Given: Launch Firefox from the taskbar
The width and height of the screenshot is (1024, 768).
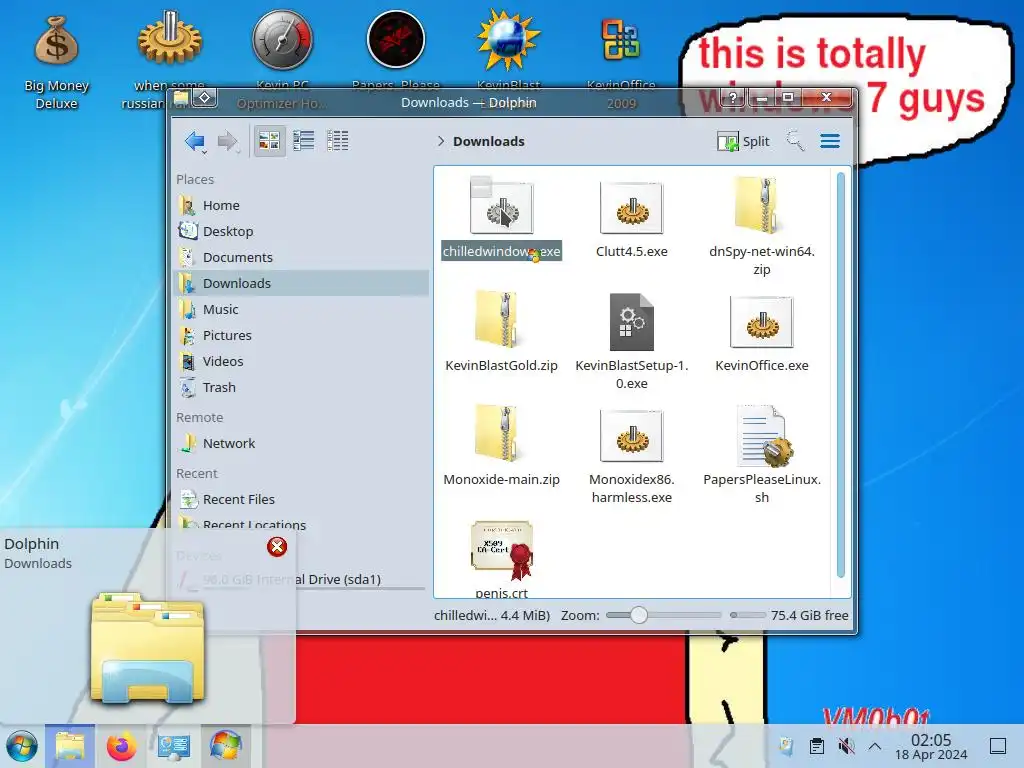Looking at the screenshot, I should coord(121,746).
